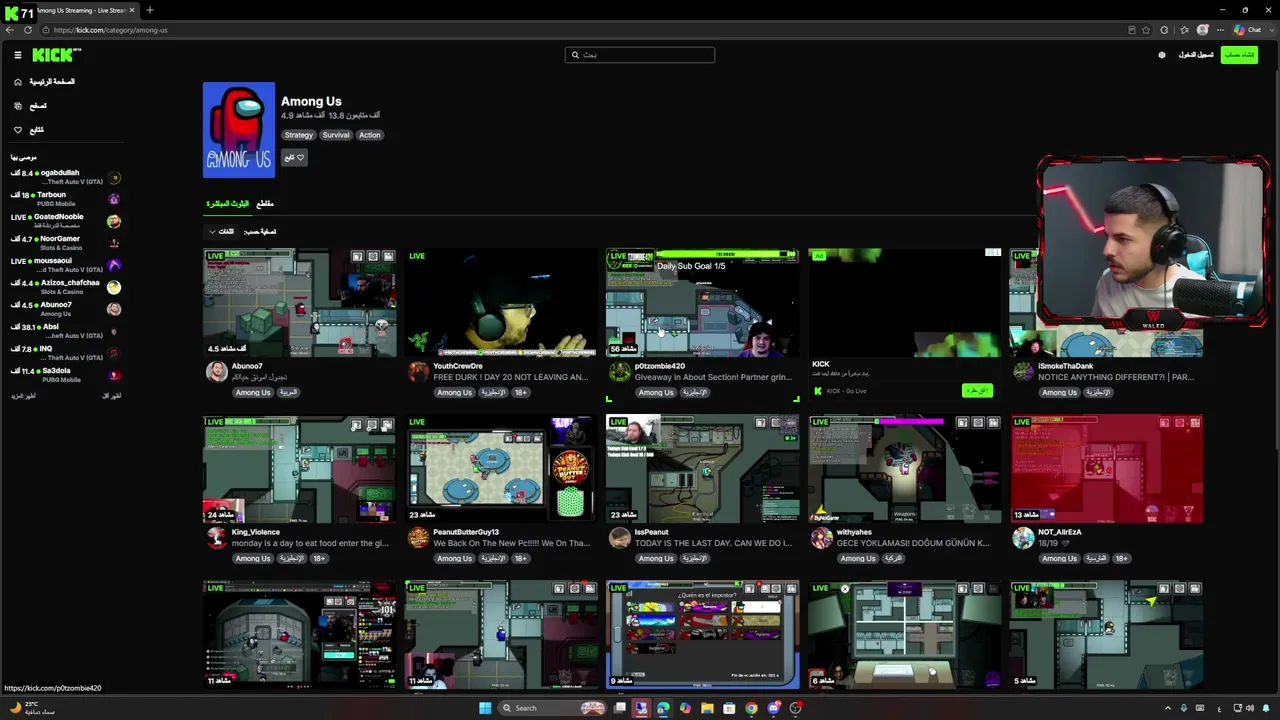The width and height of the screenshot is (1280, 720).
Task: Open the browser extensions icon
Action: click(x=1164, y=30)
